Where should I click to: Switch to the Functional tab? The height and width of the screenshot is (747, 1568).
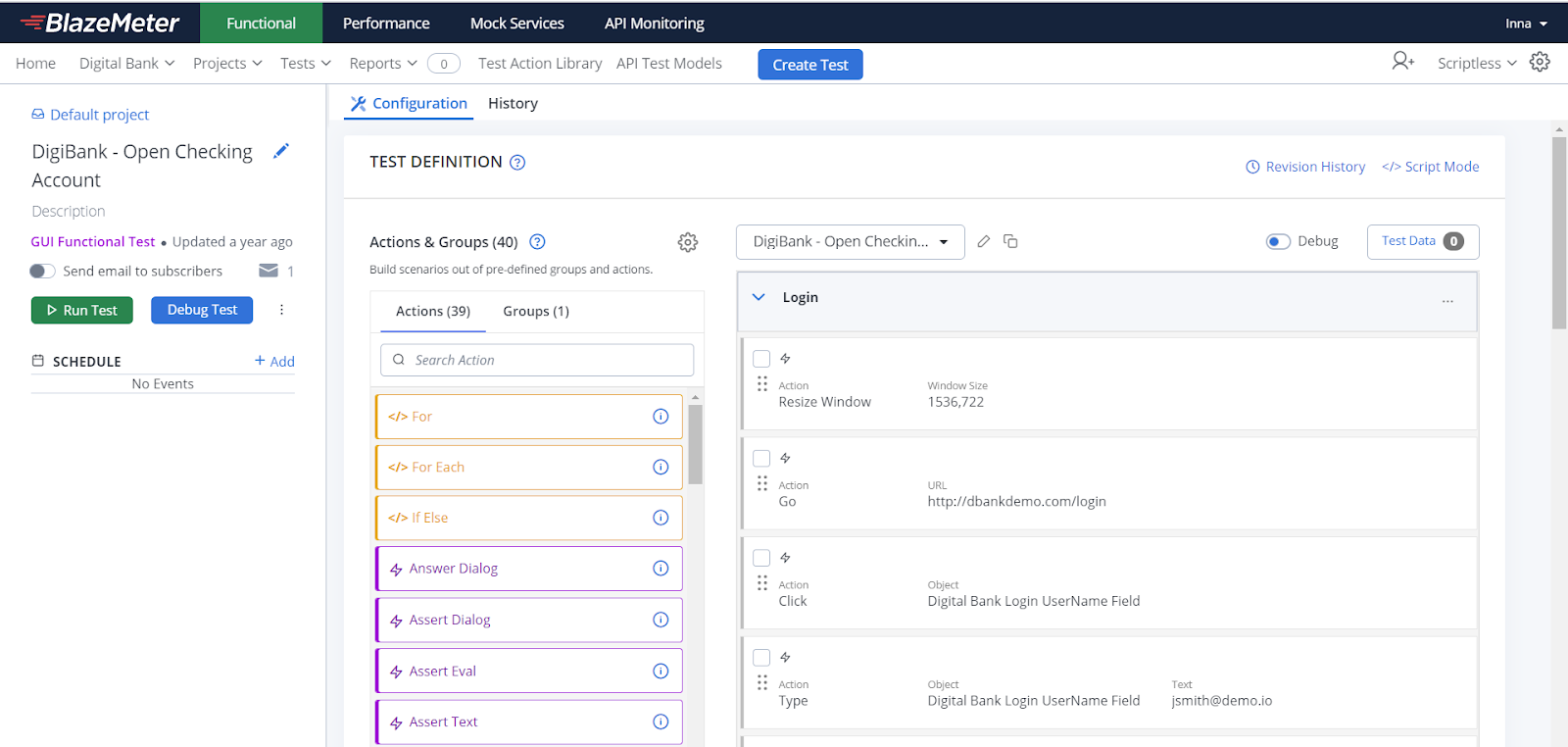(x=261, y=24)
